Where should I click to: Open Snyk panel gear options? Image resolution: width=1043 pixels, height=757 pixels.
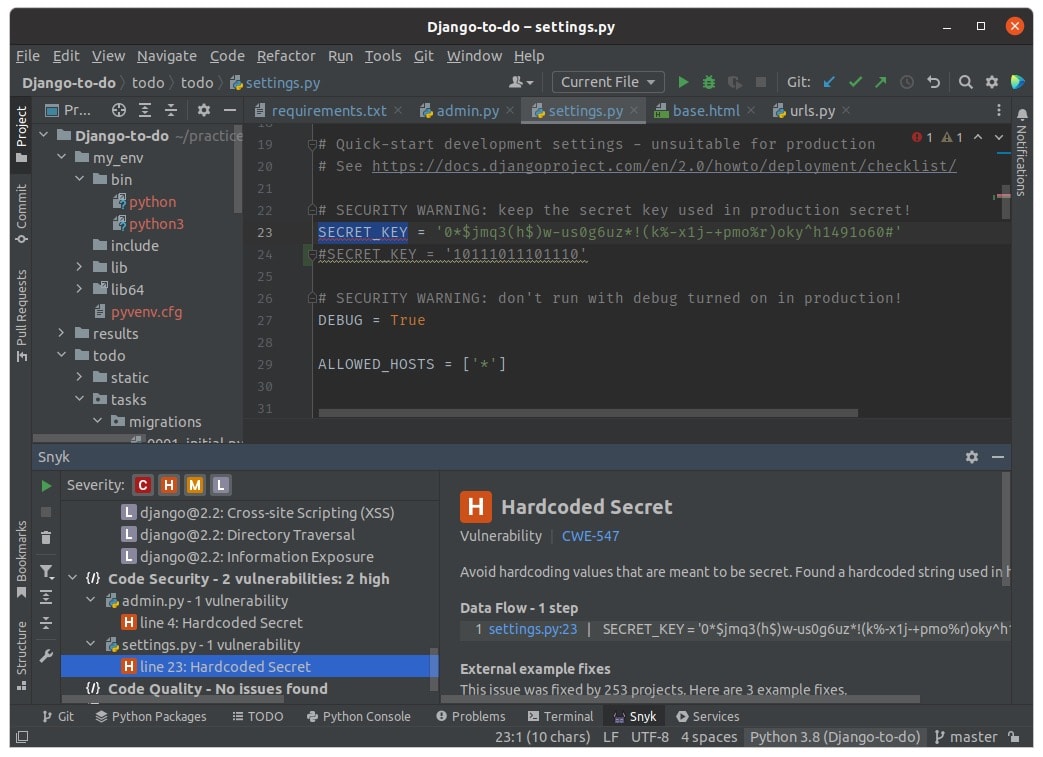pos(972,457)
